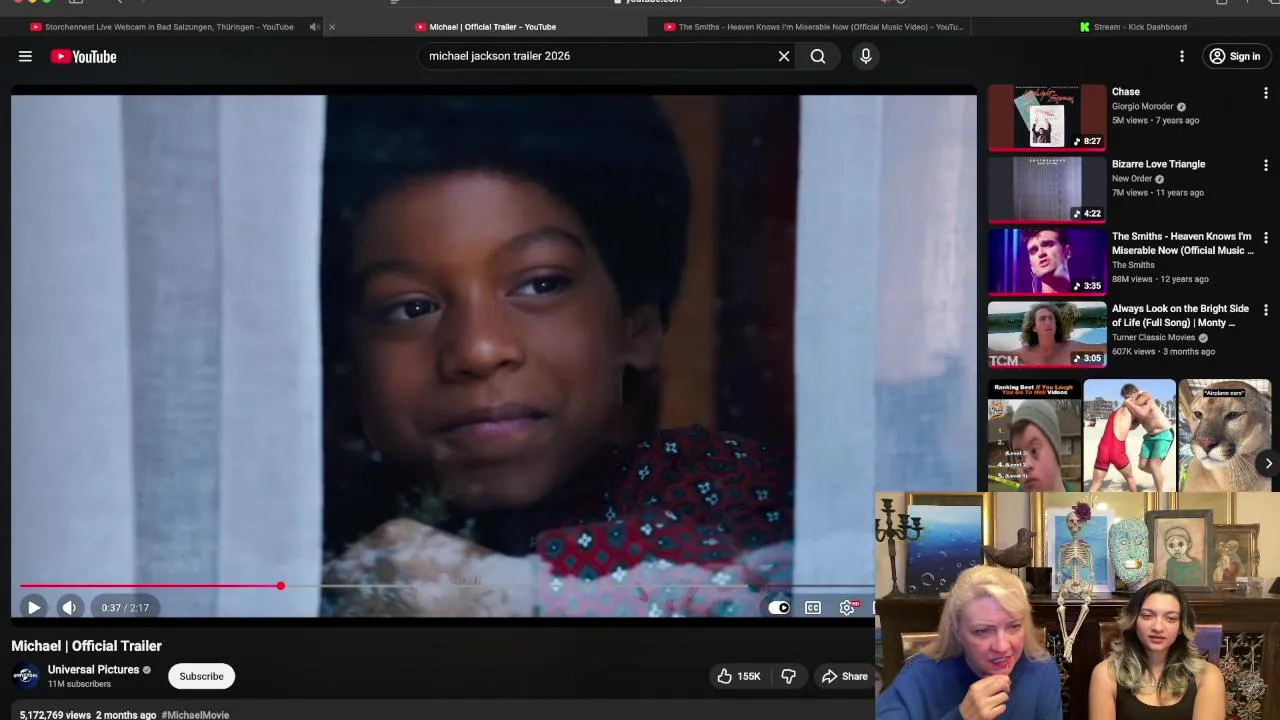Clear the search box text
This screenshot has width=1280, height=720.
784,56
